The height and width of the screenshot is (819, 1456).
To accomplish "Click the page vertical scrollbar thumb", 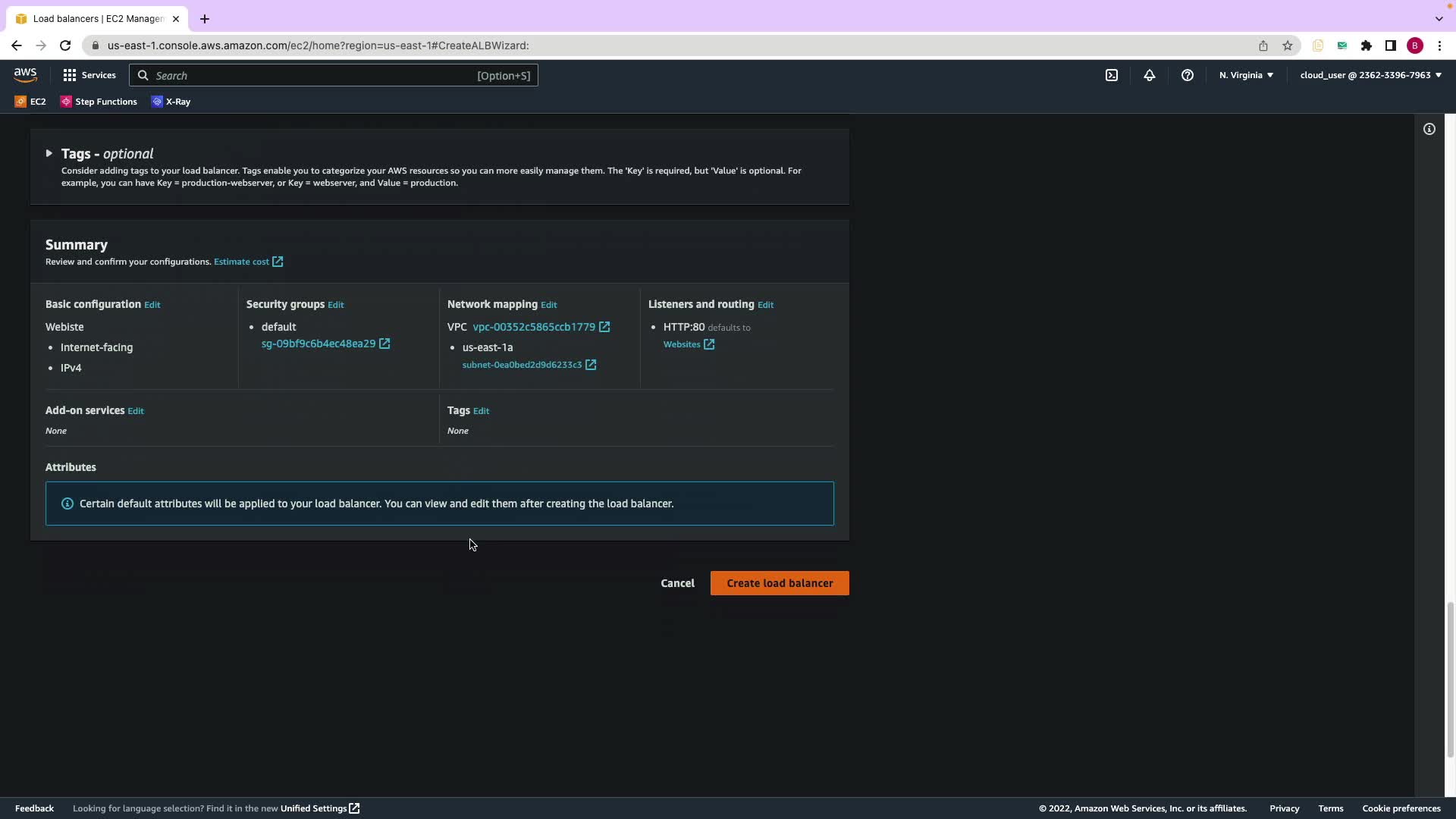I will (1450, 679).
